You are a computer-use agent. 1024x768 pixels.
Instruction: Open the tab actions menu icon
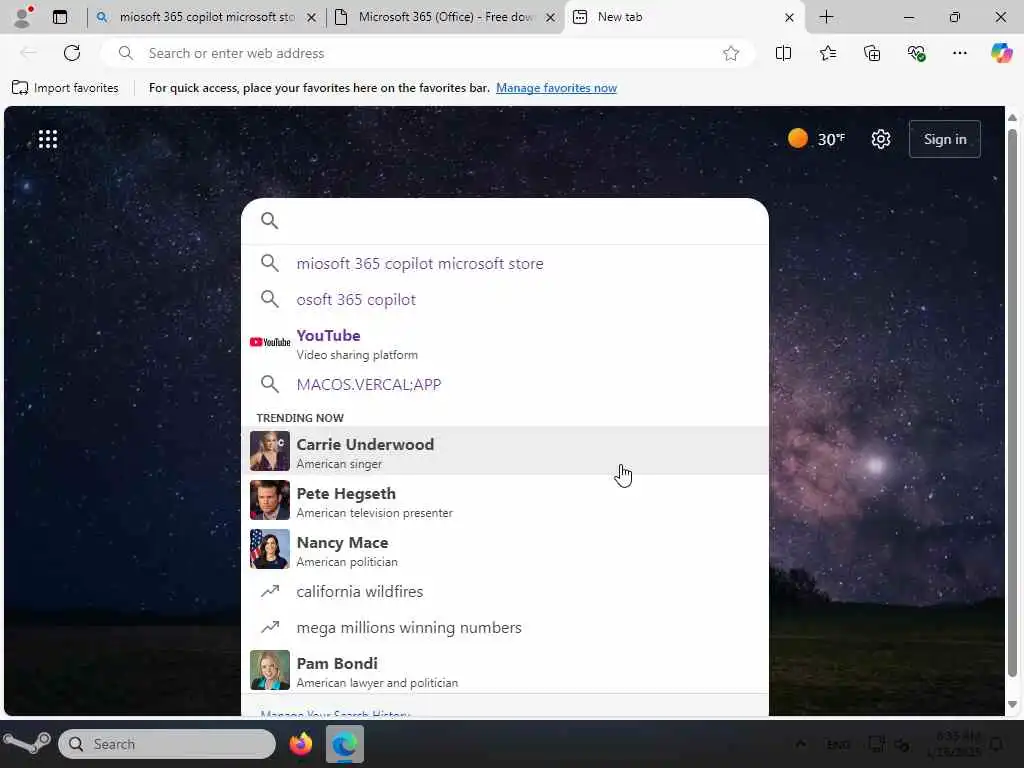pos(59,17)
